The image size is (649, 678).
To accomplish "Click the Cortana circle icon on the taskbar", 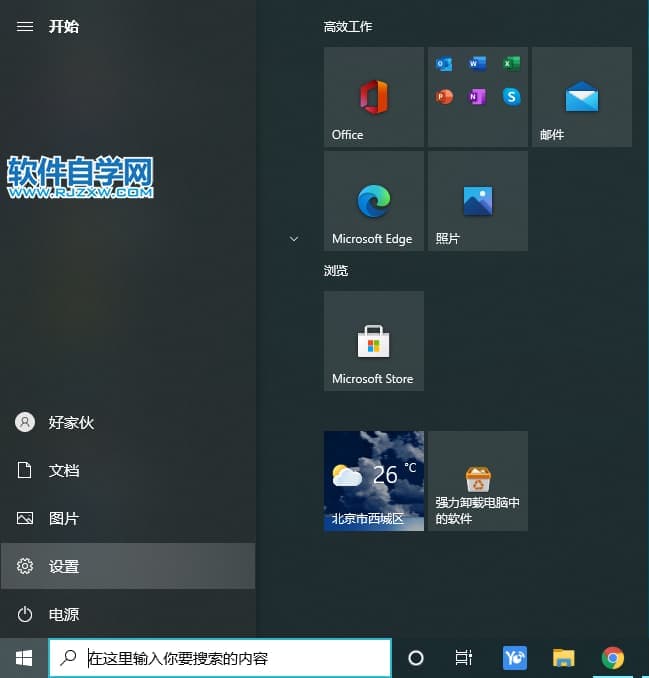I will click(416, 657).
